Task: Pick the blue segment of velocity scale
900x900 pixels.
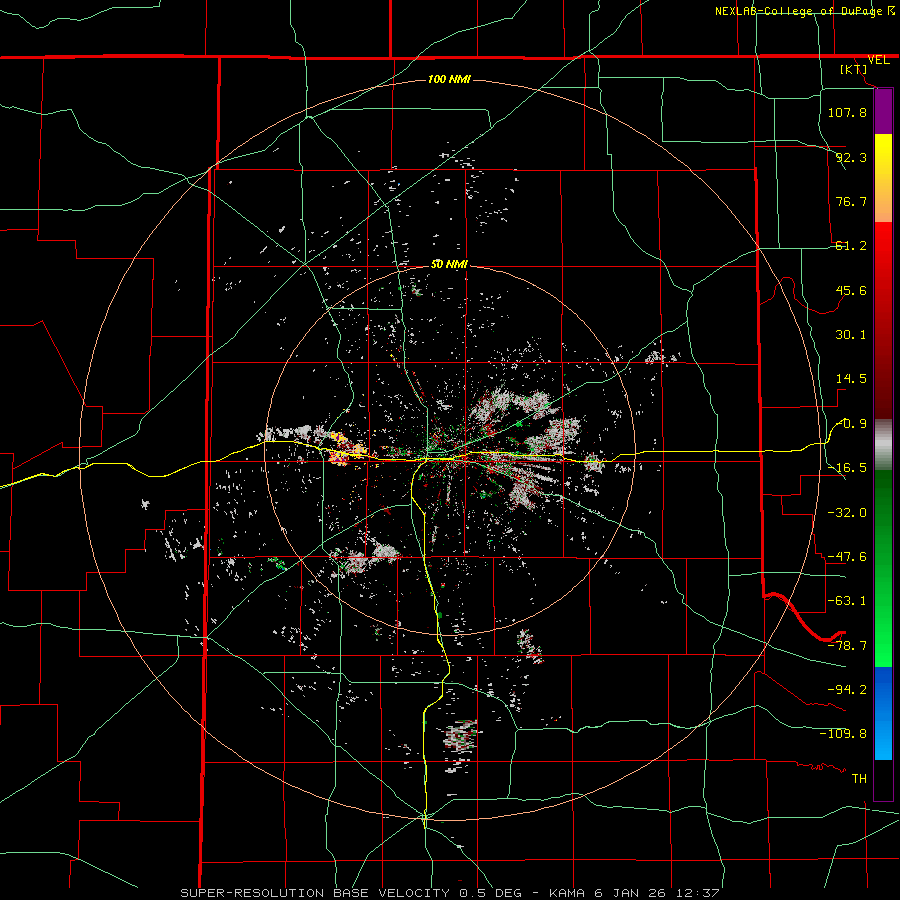Action: point(883,713)
